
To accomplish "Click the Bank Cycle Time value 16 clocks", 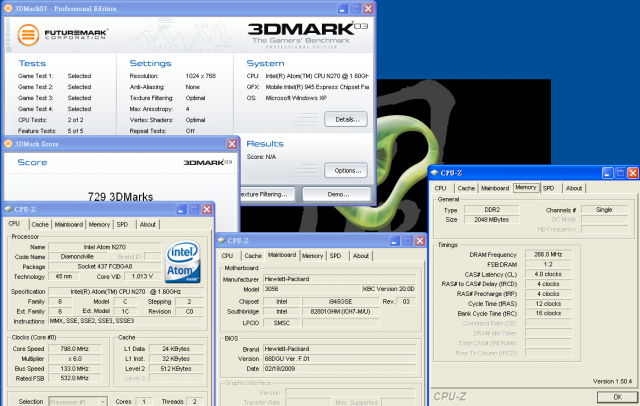I will 548,313.
